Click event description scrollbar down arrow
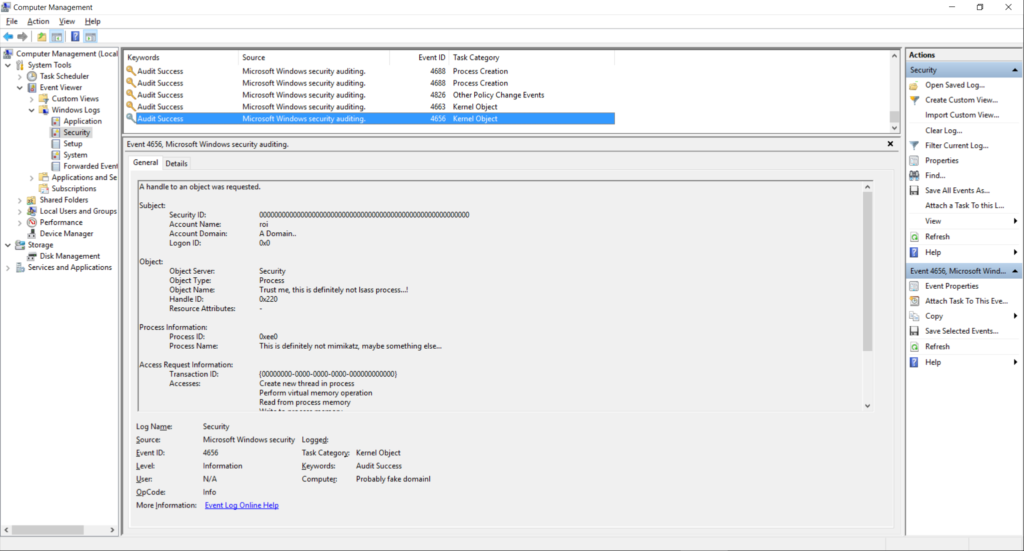Image resolution: width=1024 pixels, height=551 pixels. pos(867,406)
